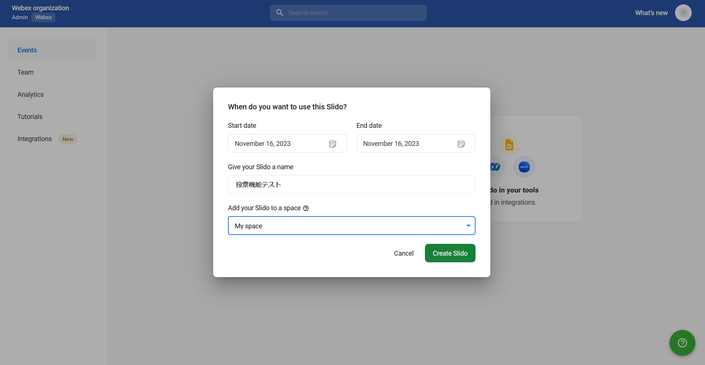Image resolution: width=705 pixels, height=365 pixels.
Task: Click the New badge next to Integrations
Action: 68,139
